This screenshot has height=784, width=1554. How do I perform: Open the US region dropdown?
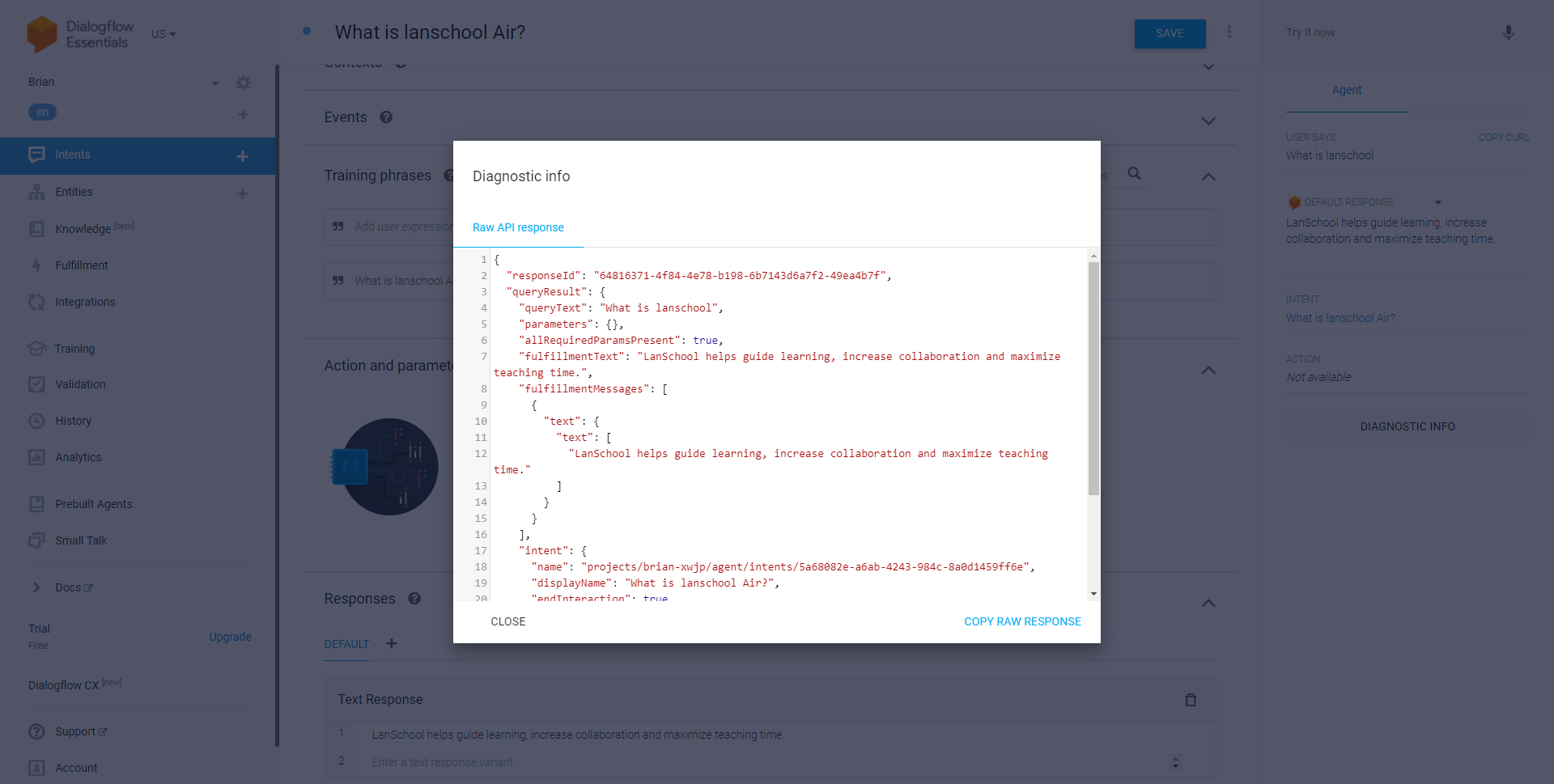point(163,34)
